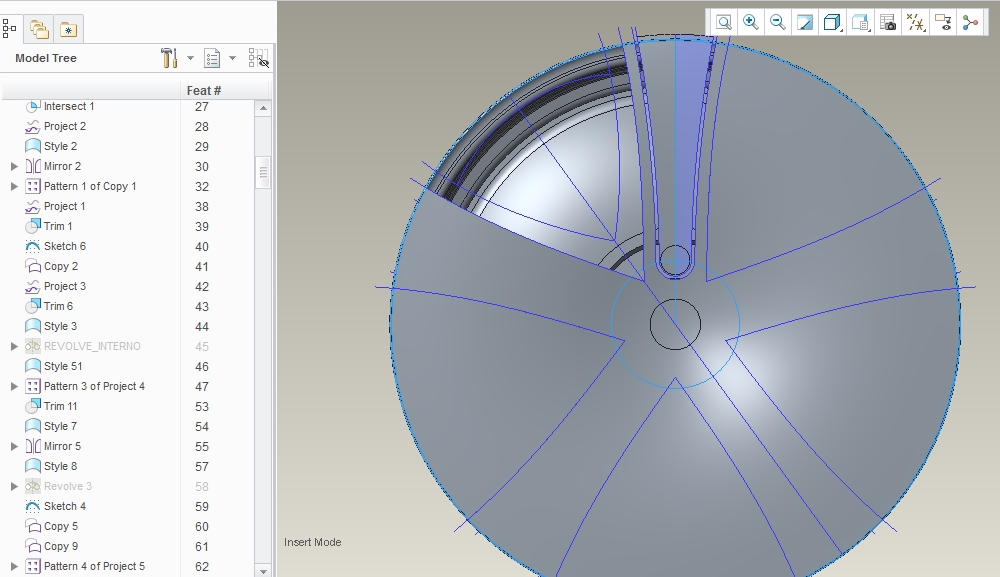Viewport: 1000px width, 577px height.
Task: Select the Trim 6 feature icon
Action: pos(33,306)
